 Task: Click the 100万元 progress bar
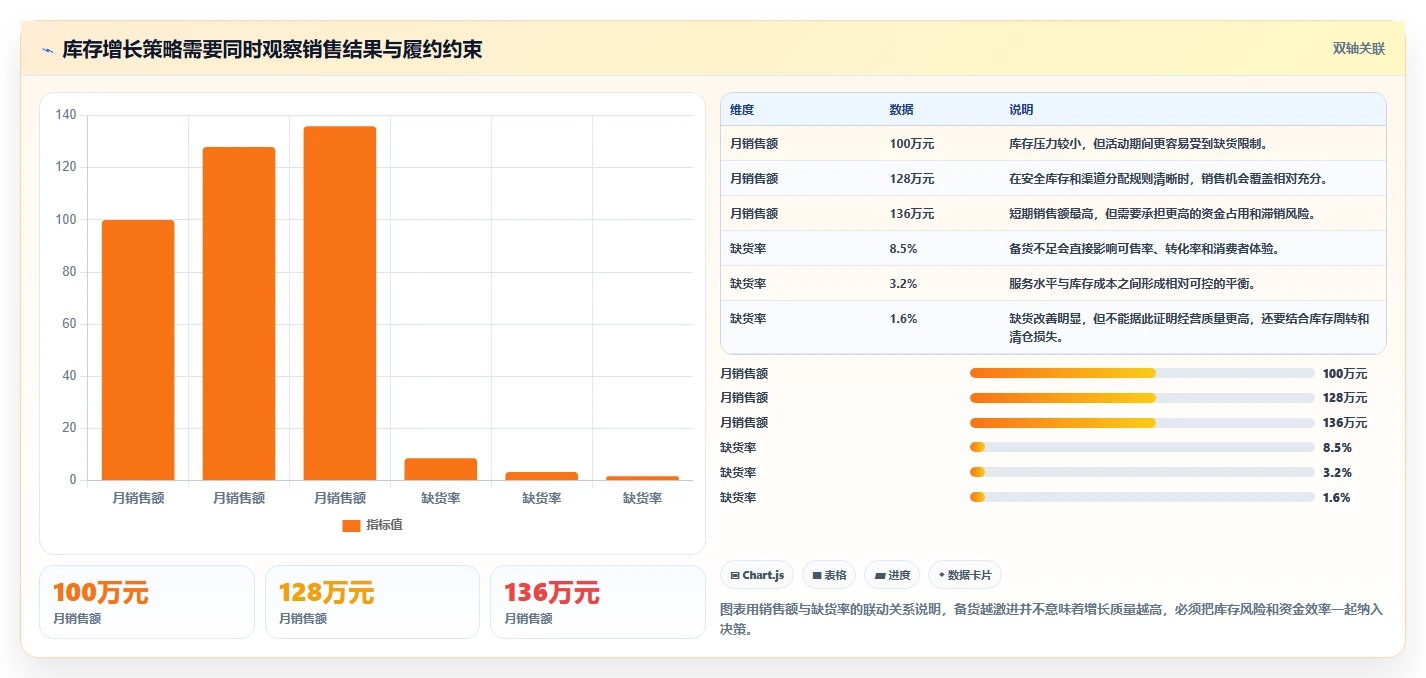1142,373
